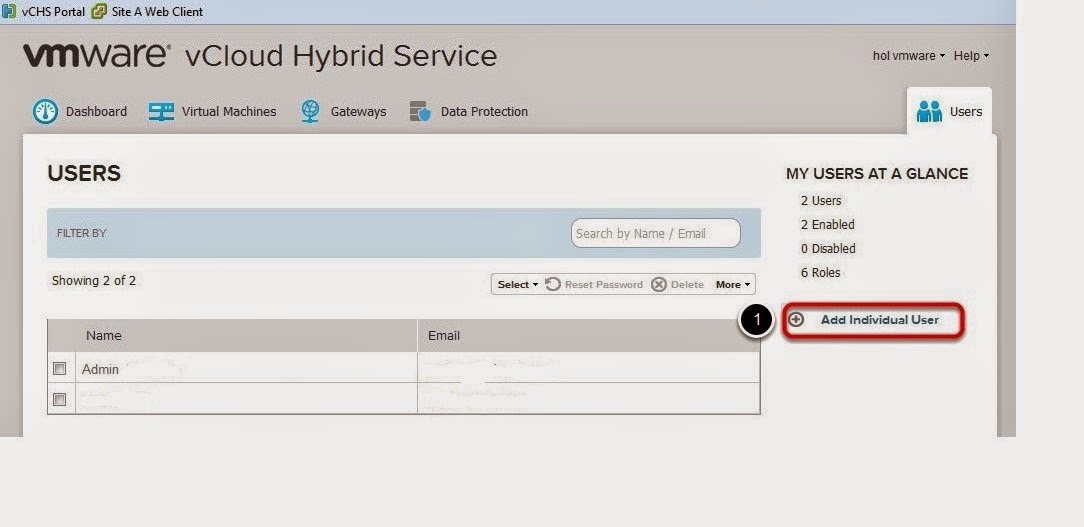Click the "2 Enabled" summary text
Screen dimensions: 1084x527
click(828, 225)
